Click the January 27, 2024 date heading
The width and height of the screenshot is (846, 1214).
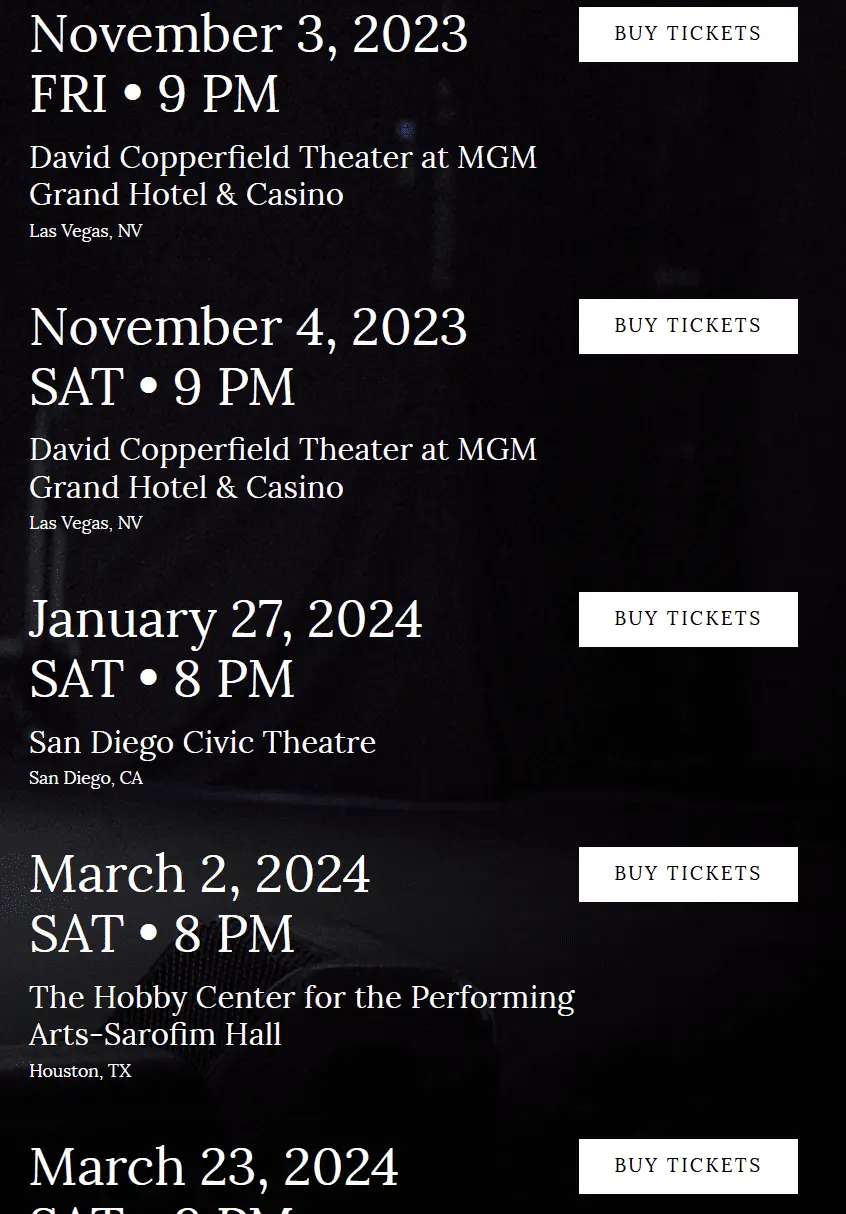tap(226, 619)
